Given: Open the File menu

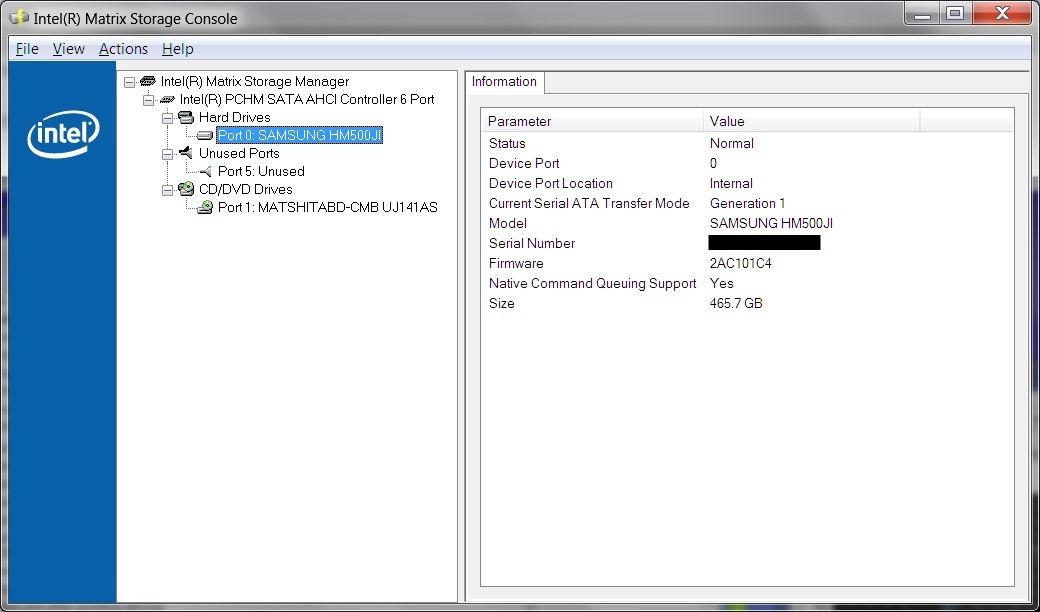Looking at the screenshot, I should coord(27,49).
